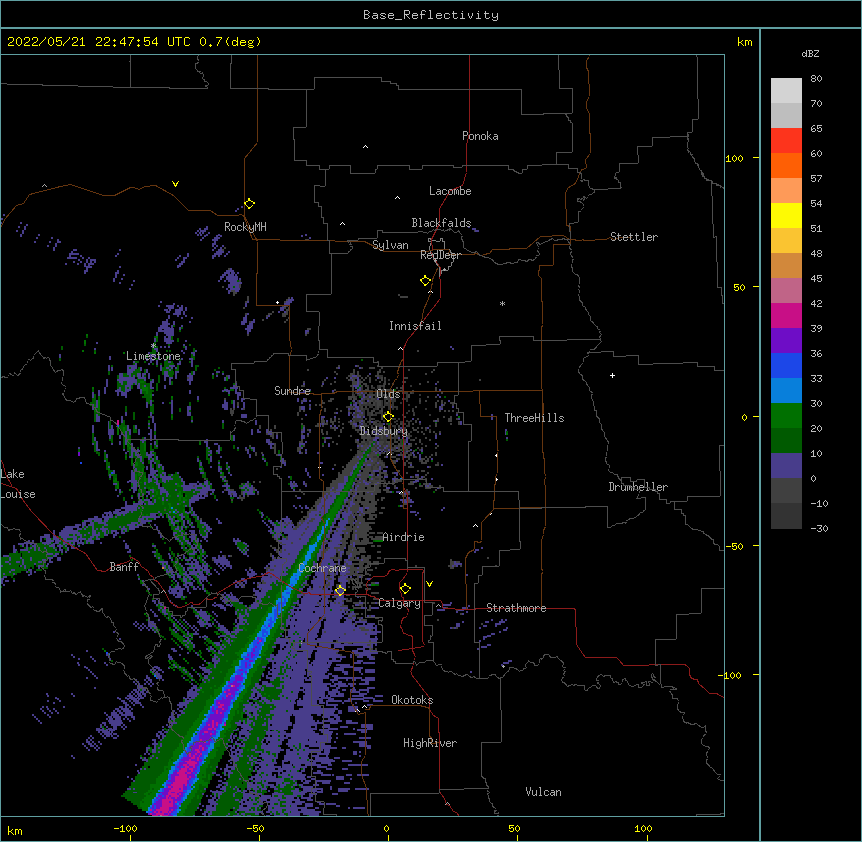Click the Didsbury label
The width and height of the screenshot is (862, 842).
tap(383, 431)
